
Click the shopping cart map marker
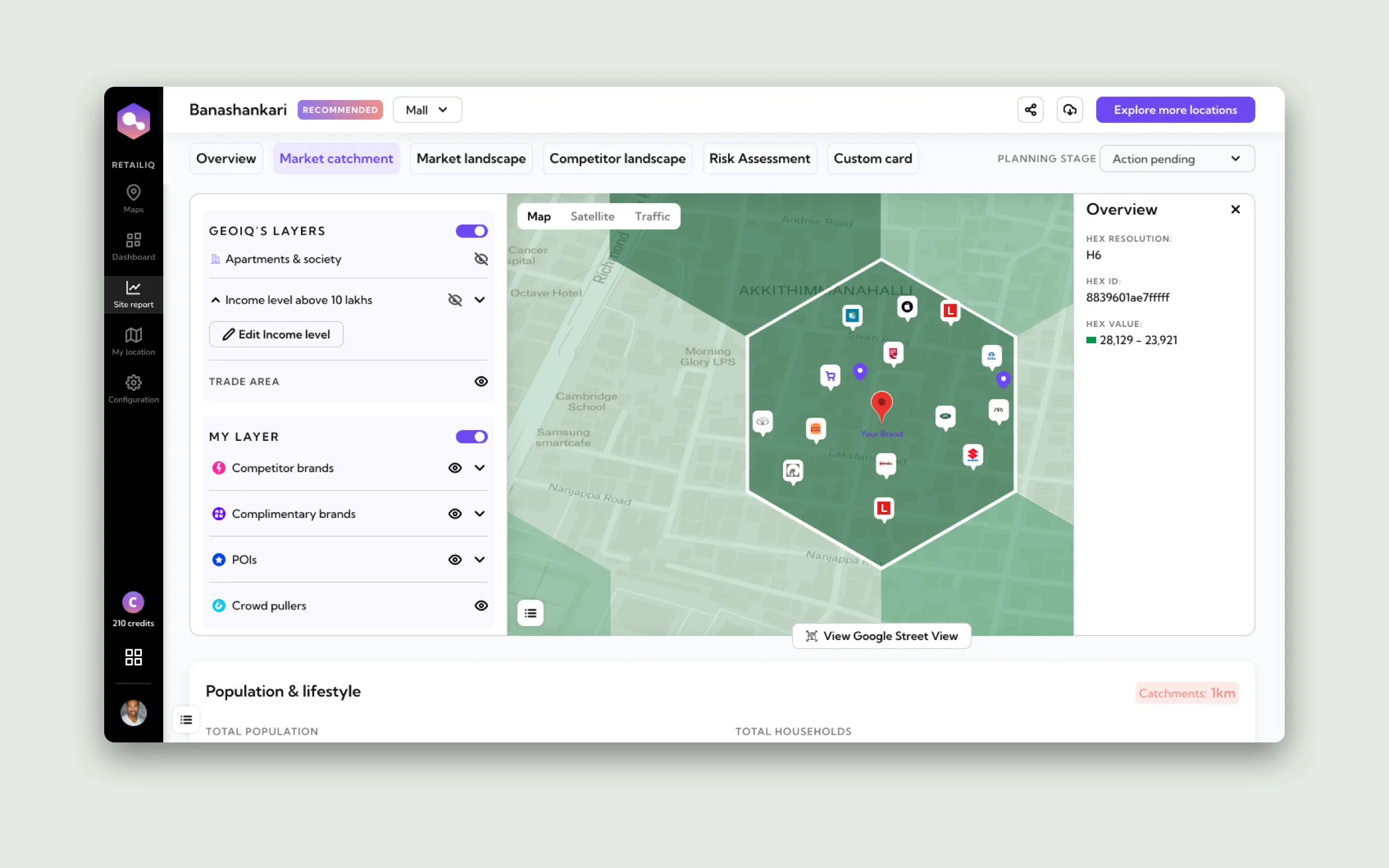point(831,377)
